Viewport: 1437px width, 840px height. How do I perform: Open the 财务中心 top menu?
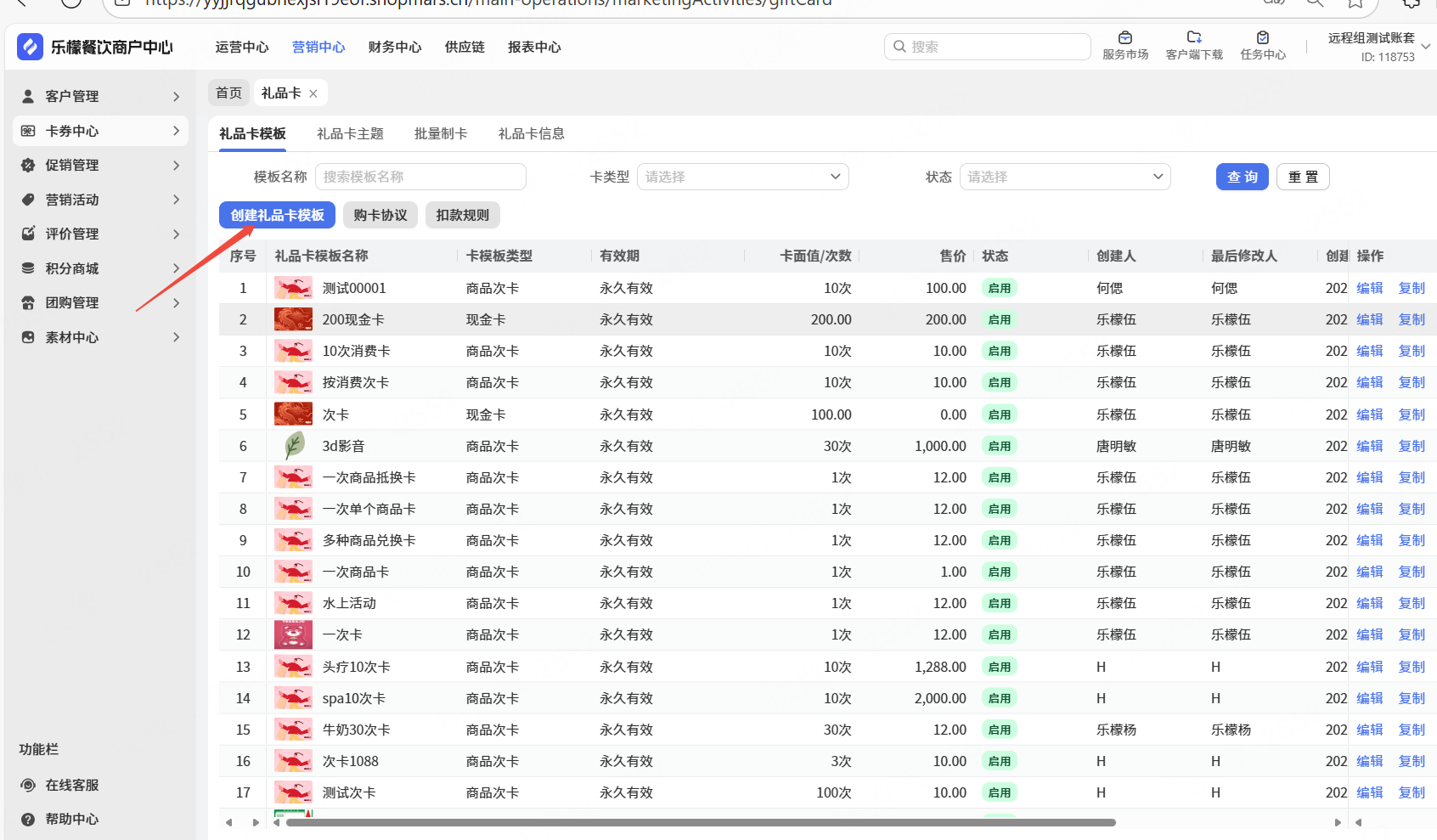[x=395, y=47]
